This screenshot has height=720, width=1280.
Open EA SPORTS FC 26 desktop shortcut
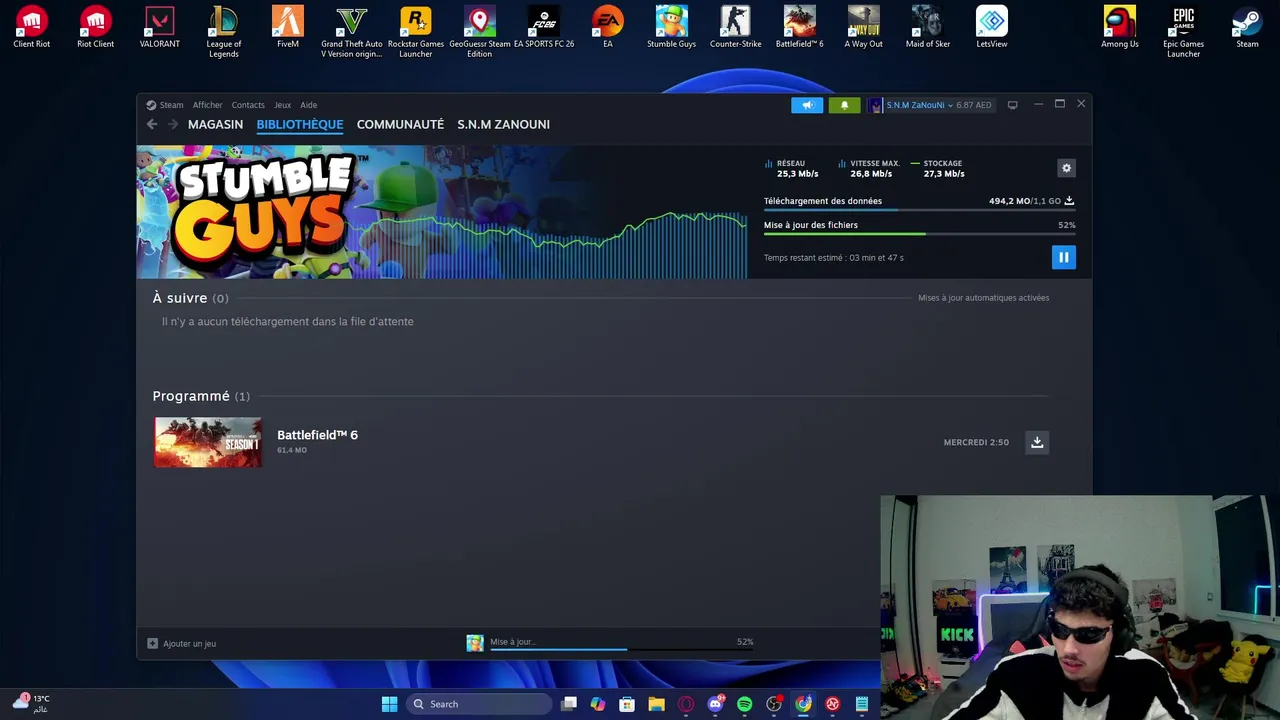pos(544,28)
